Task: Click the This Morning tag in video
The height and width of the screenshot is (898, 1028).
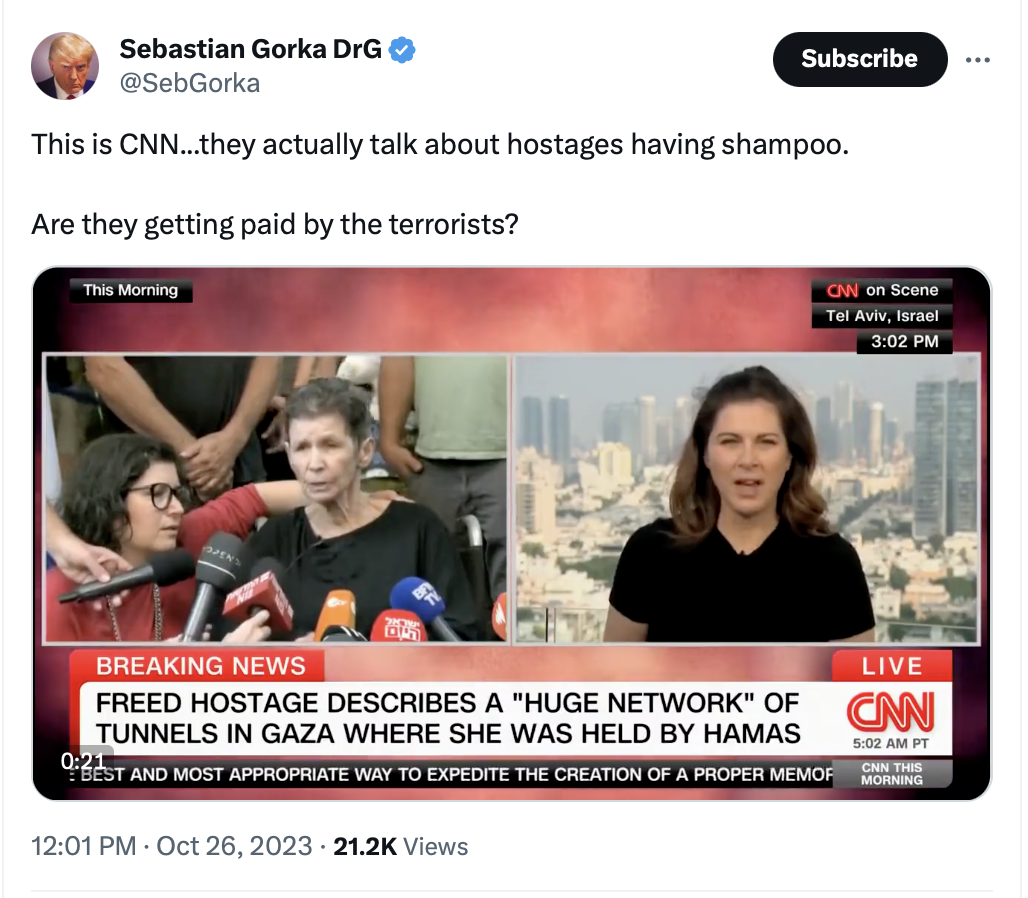Action: point(131,290)
